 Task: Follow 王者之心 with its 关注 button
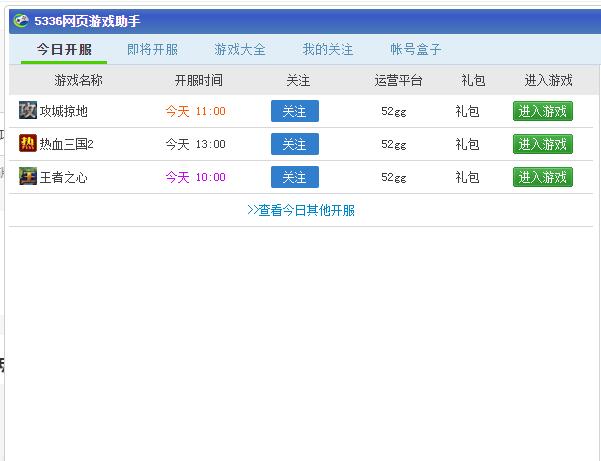tap(295, 177)
